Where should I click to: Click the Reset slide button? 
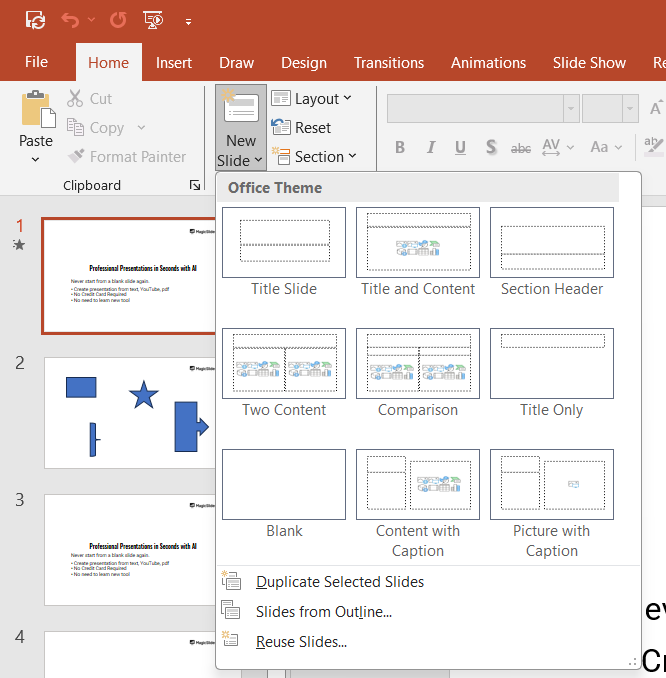pos(302,128)
